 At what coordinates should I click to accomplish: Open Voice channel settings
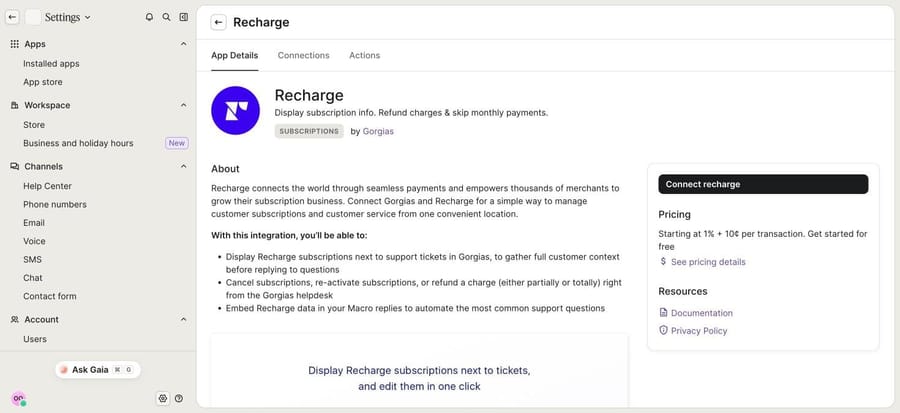pos(34,241)
